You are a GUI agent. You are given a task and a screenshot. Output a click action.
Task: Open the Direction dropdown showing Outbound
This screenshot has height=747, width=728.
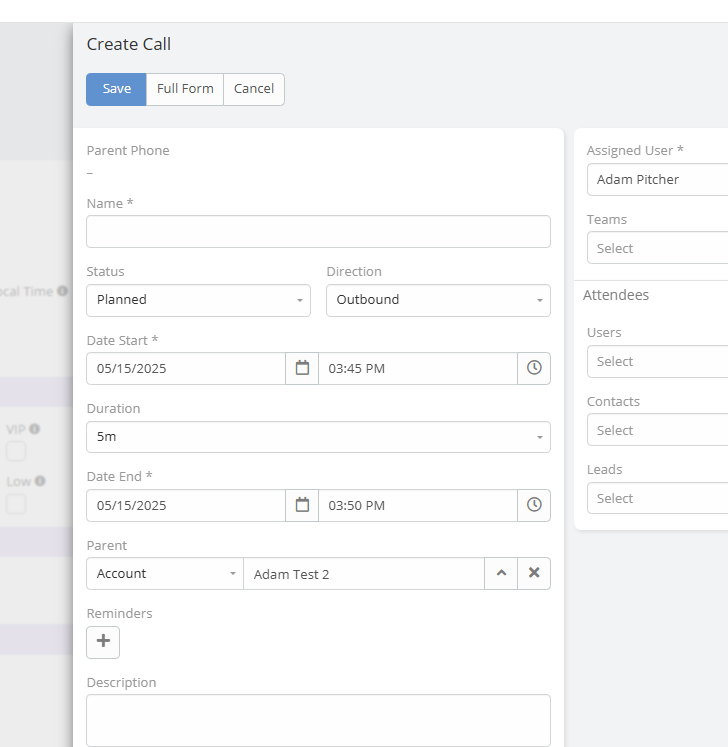(x=438, y=300)
